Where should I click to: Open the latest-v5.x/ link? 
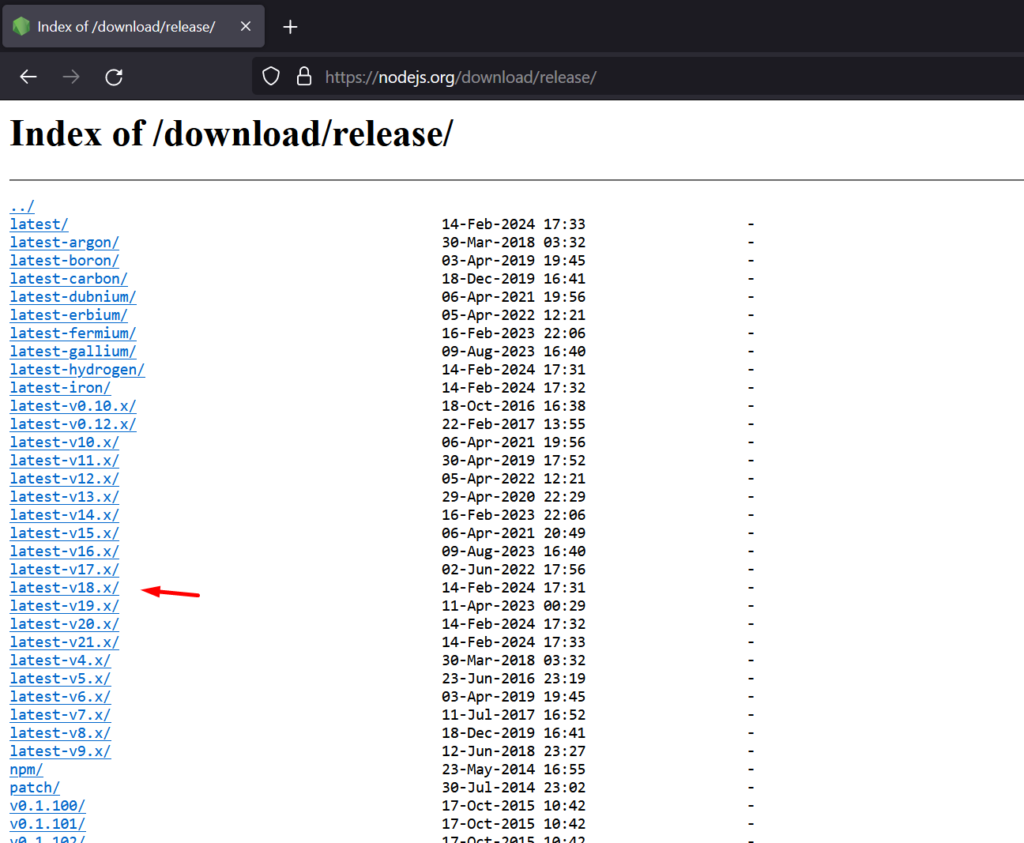(x=60, y=679)
